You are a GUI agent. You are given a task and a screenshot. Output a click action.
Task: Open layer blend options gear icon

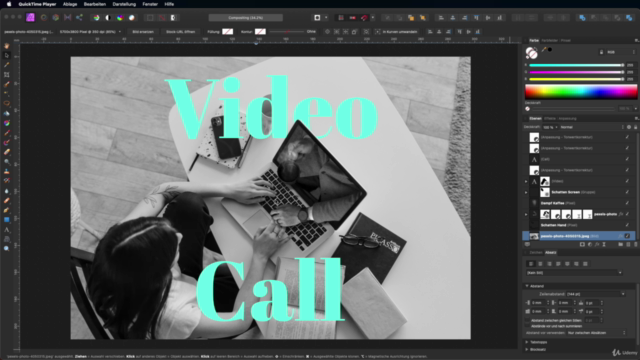pos(629,127)
